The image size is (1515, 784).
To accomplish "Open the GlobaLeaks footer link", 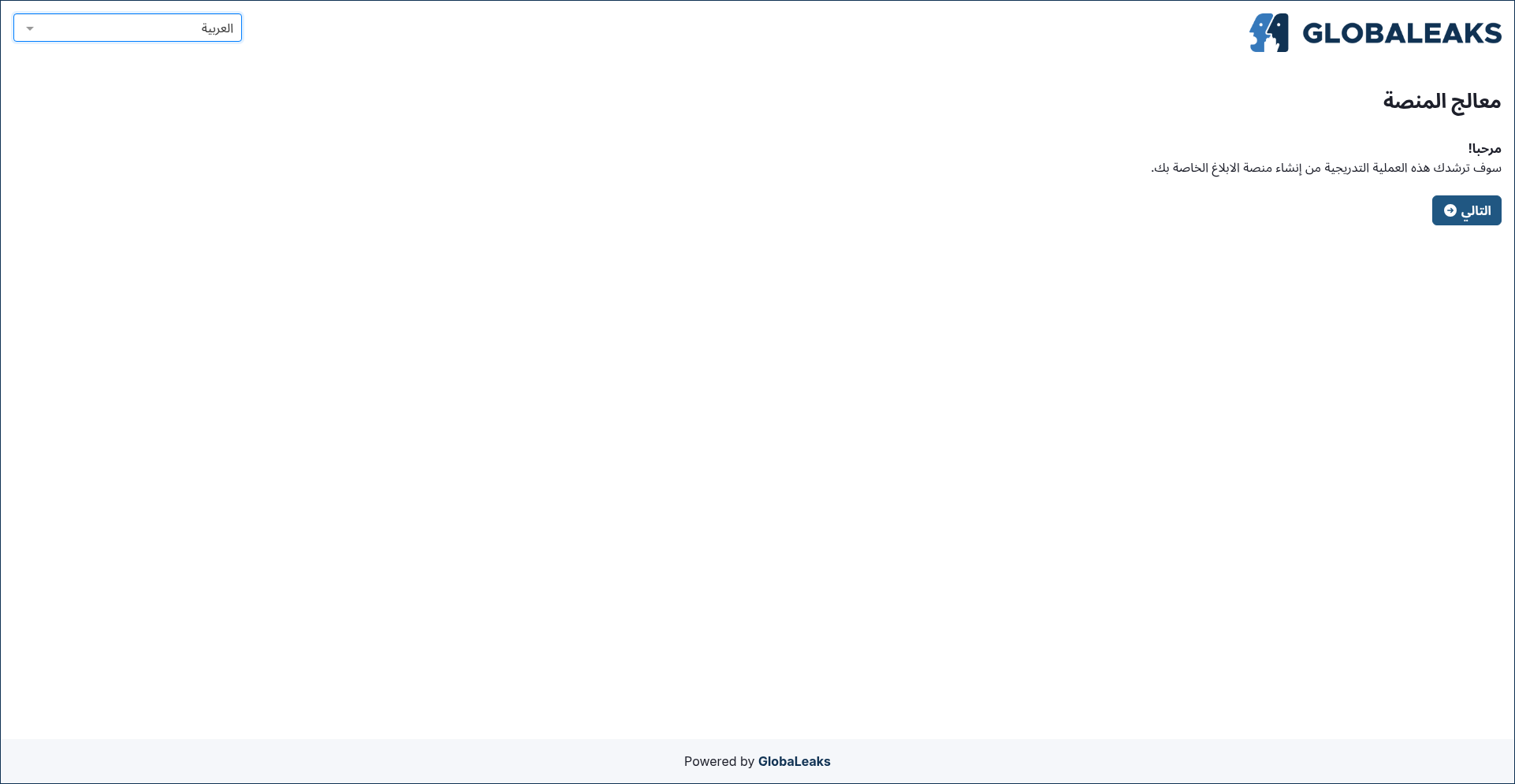I will coord(794,761).
